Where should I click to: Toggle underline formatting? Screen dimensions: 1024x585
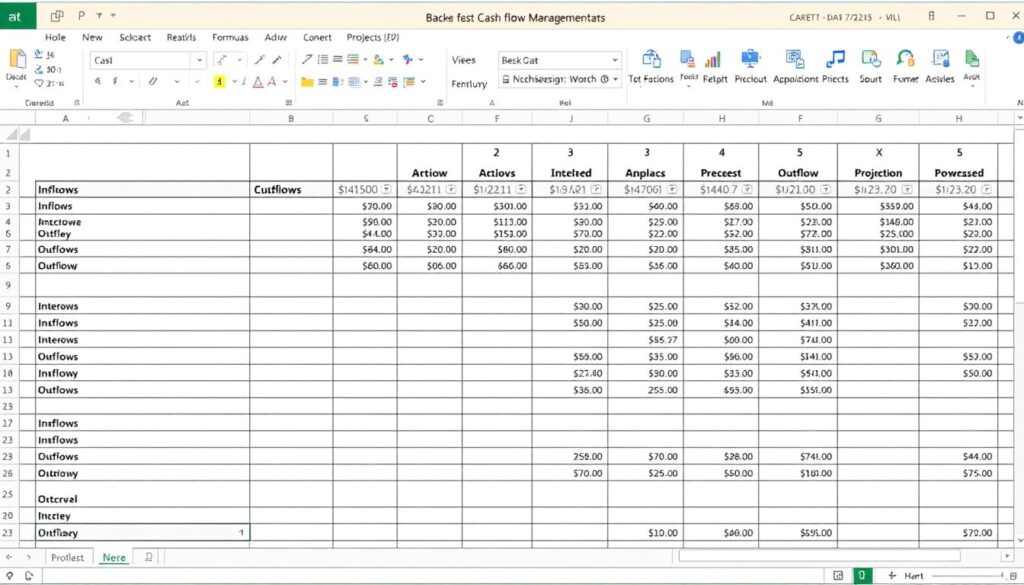click(152, 80)
